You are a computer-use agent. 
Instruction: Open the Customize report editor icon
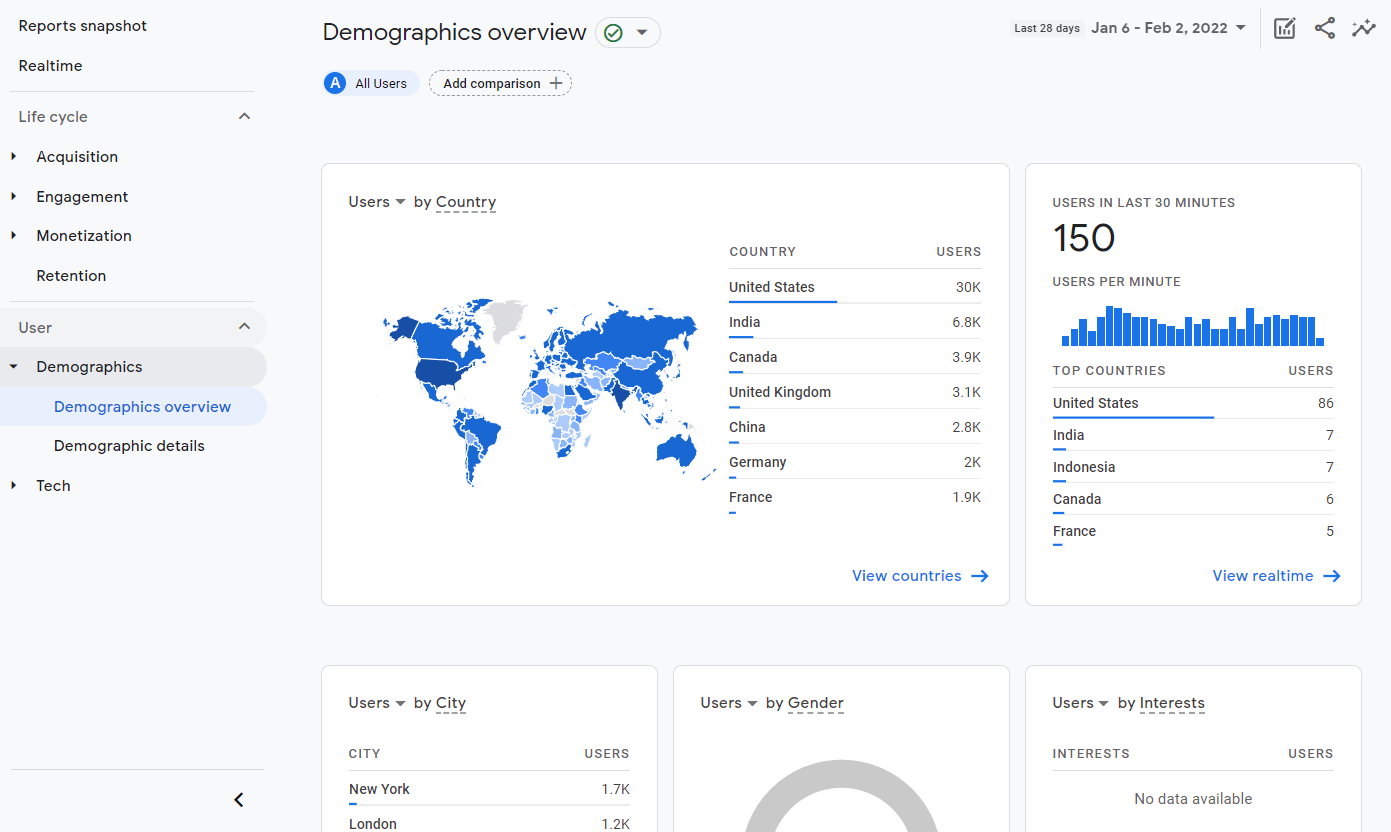pyautogui.click(x=1284, y=28)
